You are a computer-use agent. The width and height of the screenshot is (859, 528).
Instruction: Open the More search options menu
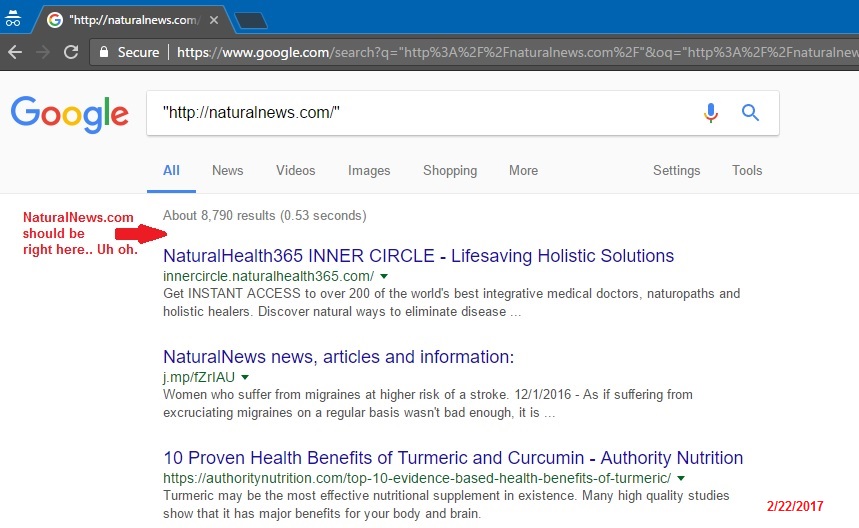523,170
